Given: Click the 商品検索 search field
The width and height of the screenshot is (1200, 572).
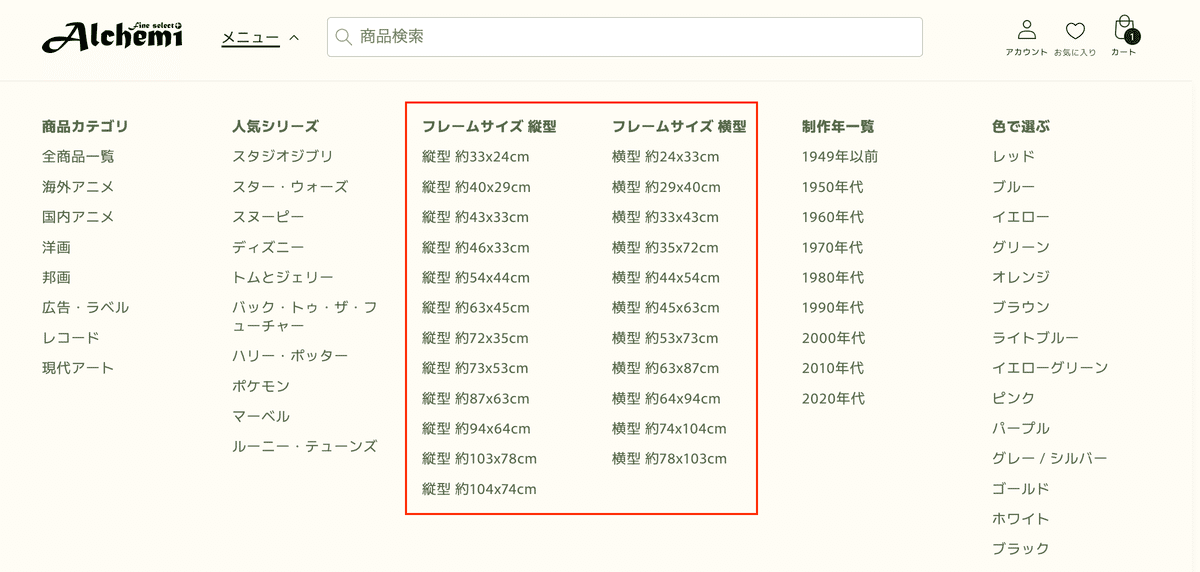Looking at the screenshot, I should point(630,37).
